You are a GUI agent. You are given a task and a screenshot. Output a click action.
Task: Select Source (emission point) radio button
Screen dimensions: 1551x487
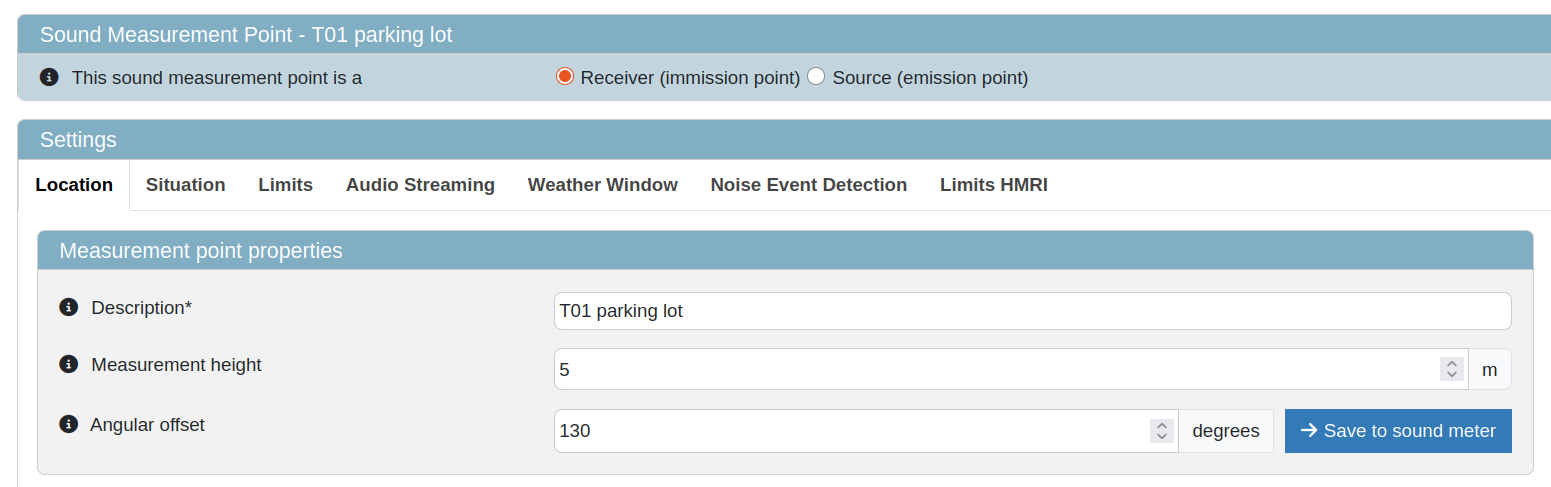coord(816,77)
